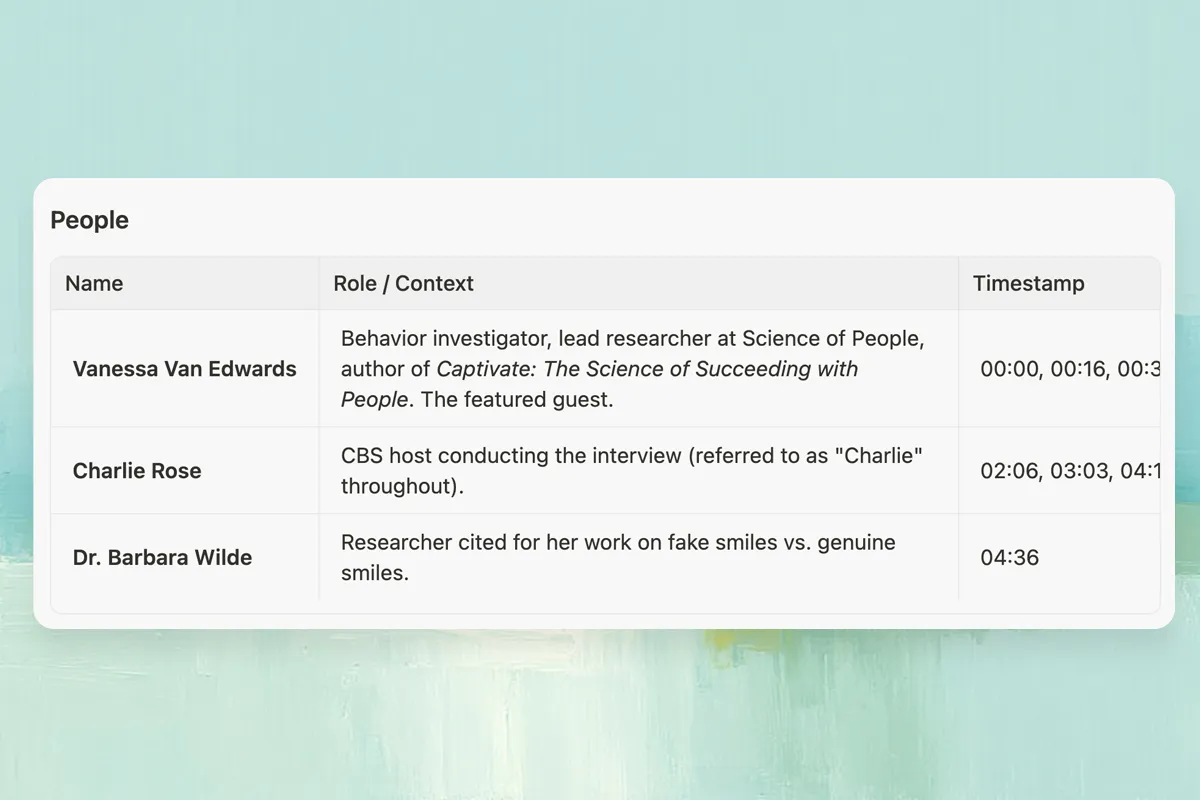Viewport: 1200px width, 800px height.
Task: Select the Name column header
Action: point(94,283)
